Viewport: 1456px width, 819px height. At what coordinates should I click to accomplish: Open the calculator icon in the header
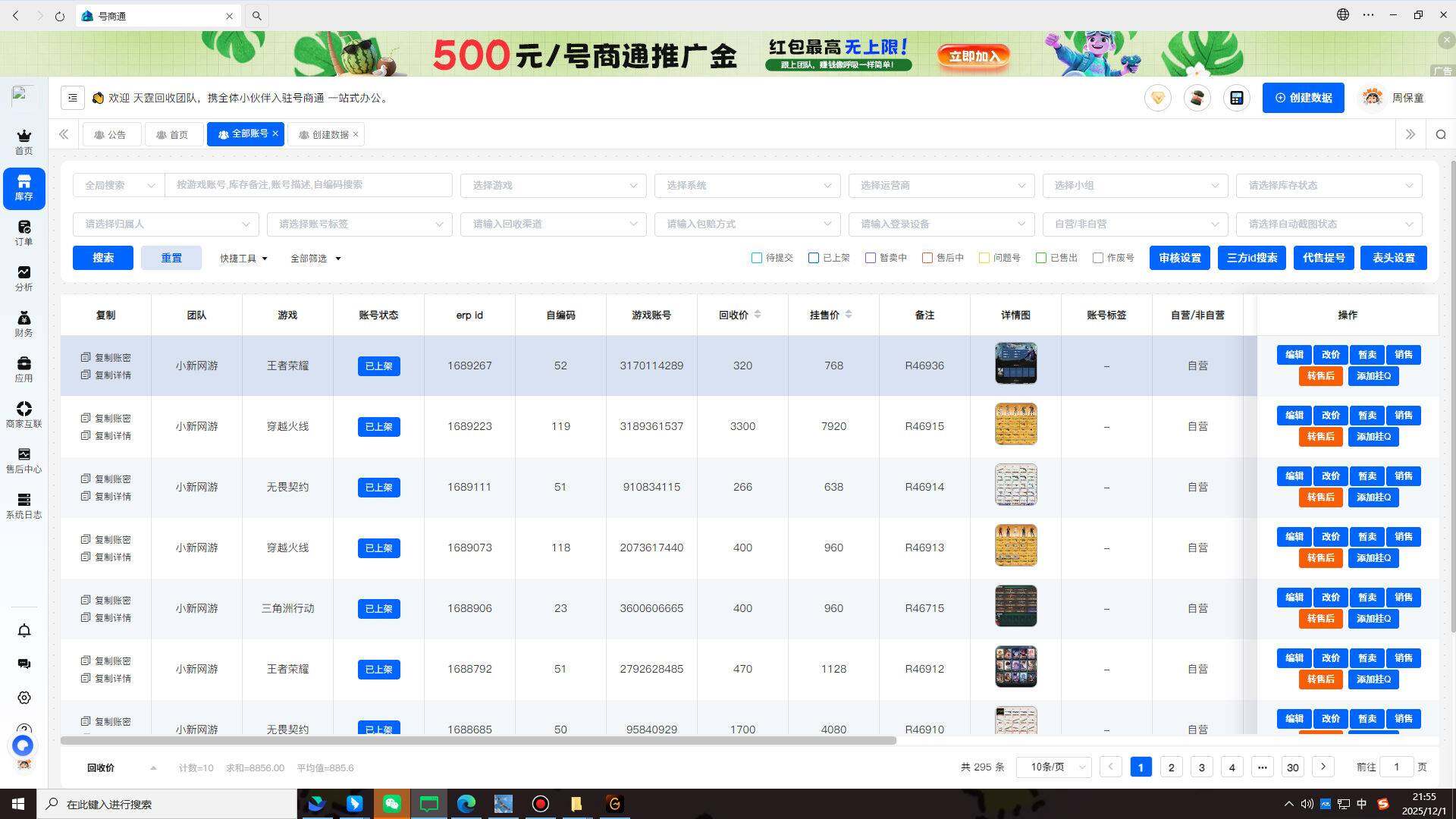pos(1236,97)
